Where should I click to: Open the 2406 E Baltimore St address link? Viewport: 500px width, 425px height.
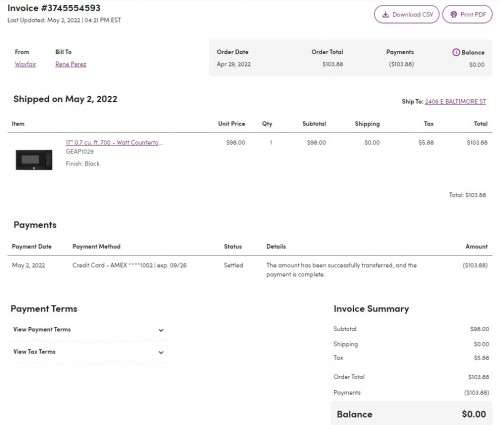455,101
